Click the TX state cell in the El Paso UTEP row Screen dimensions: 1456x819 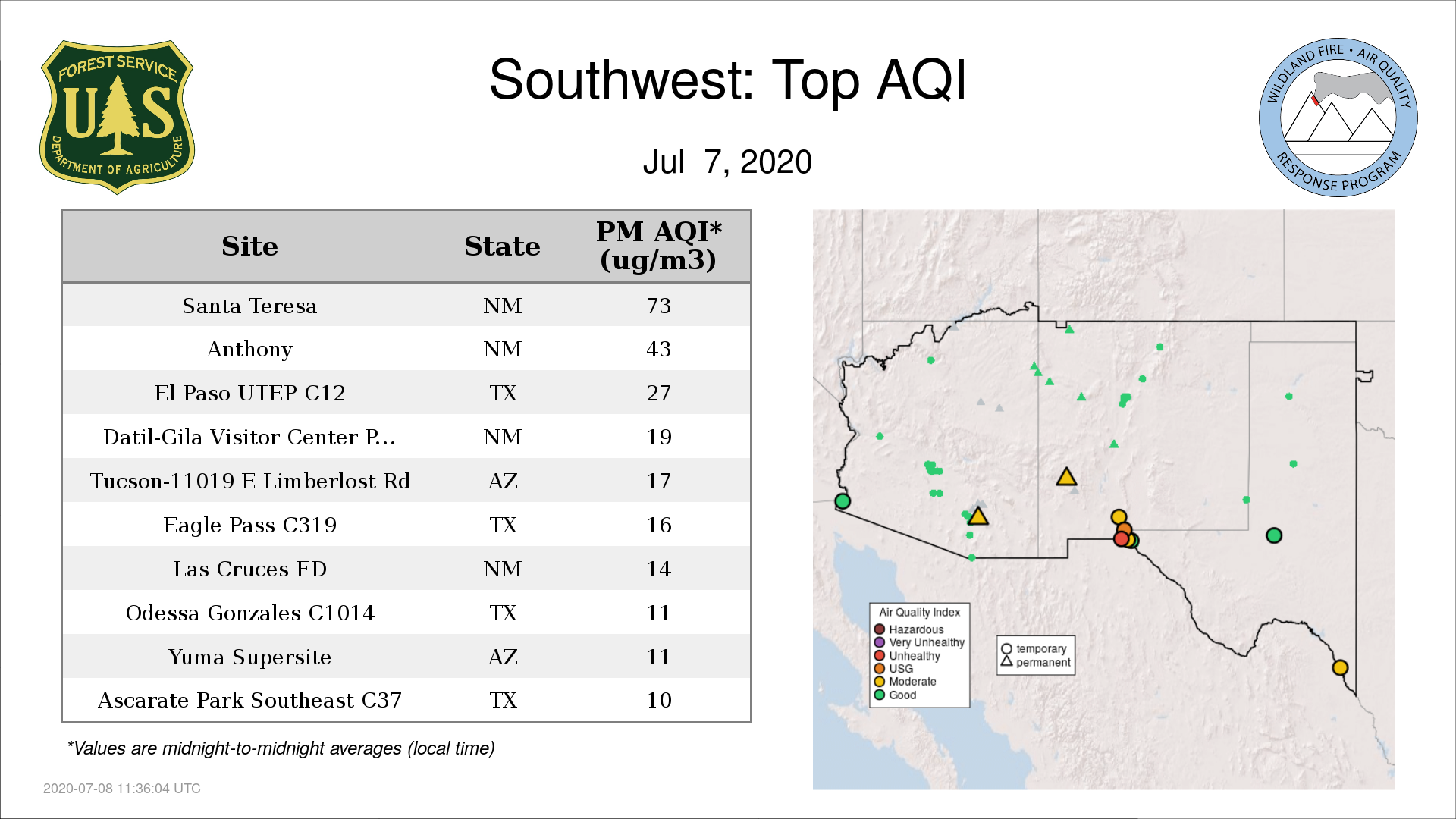(x=502, y=393)
